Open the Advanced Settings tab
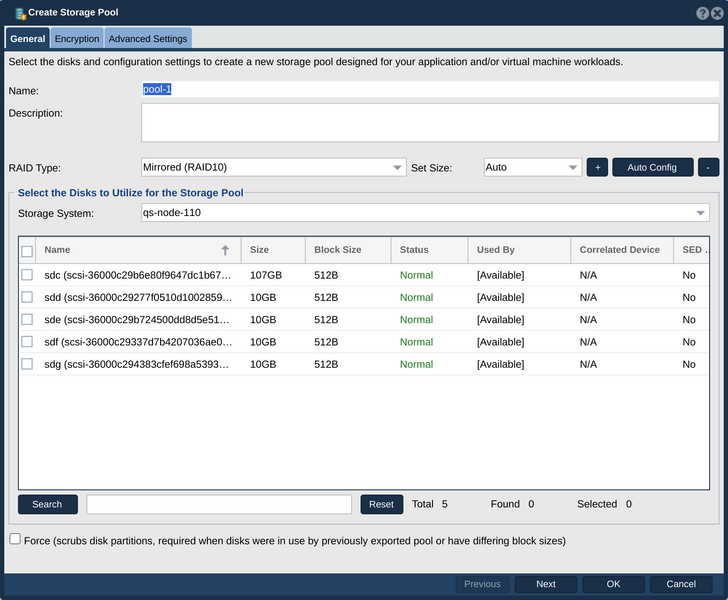 (148, 39)
